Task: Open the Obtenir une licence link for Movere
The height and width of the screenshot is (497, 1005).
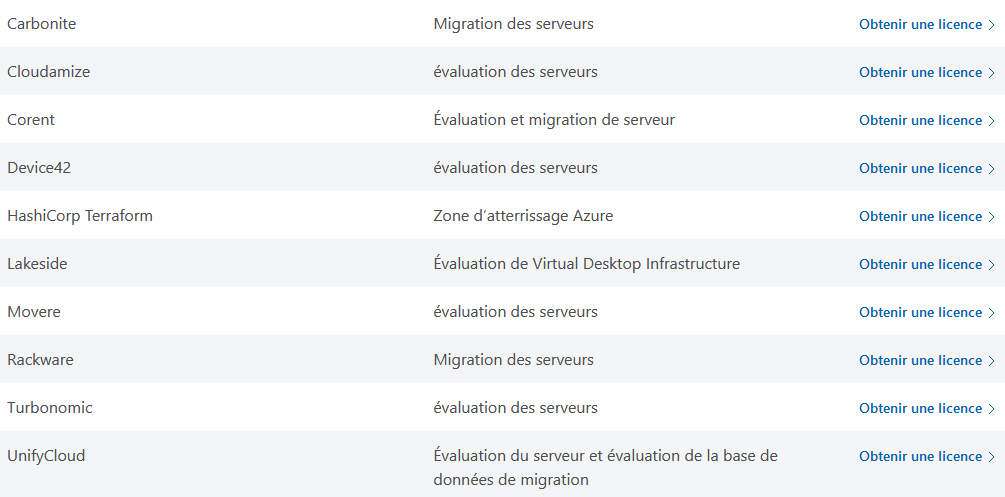Action: (x=927, y=312)
